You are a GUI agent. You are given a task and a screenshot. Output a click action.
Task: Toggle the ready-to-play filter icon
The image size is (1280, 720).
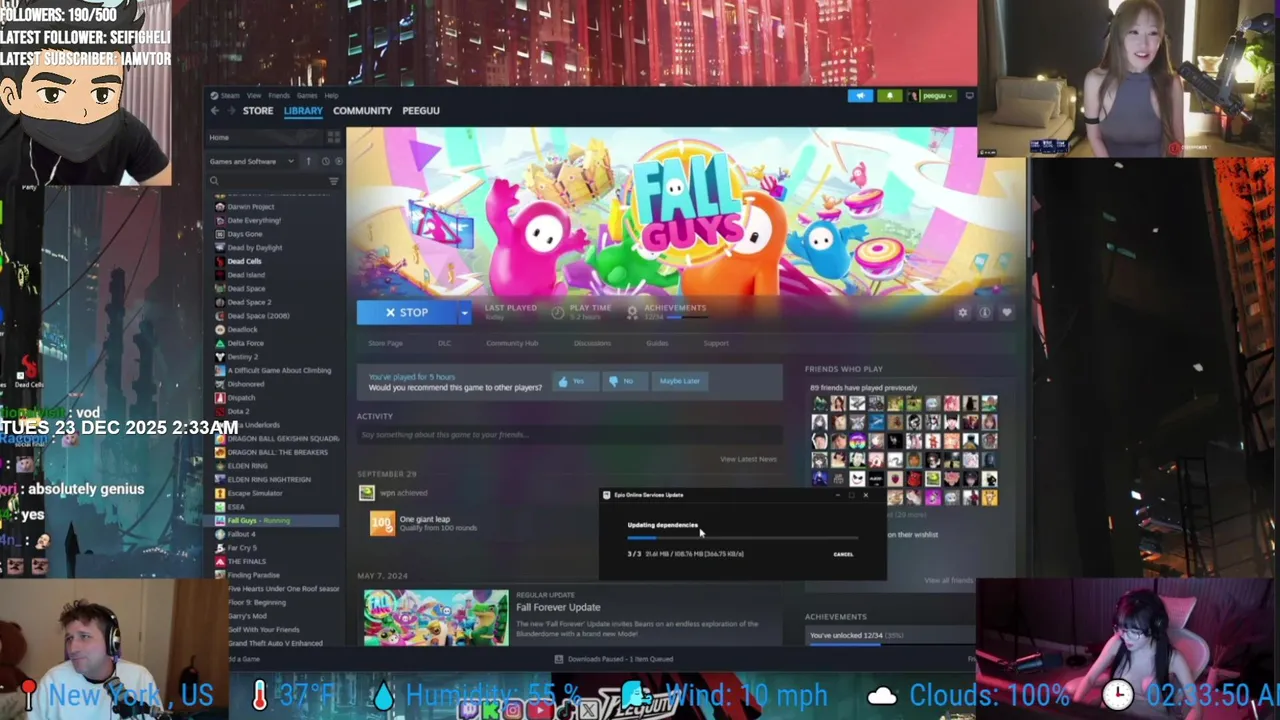pos(338,161)
